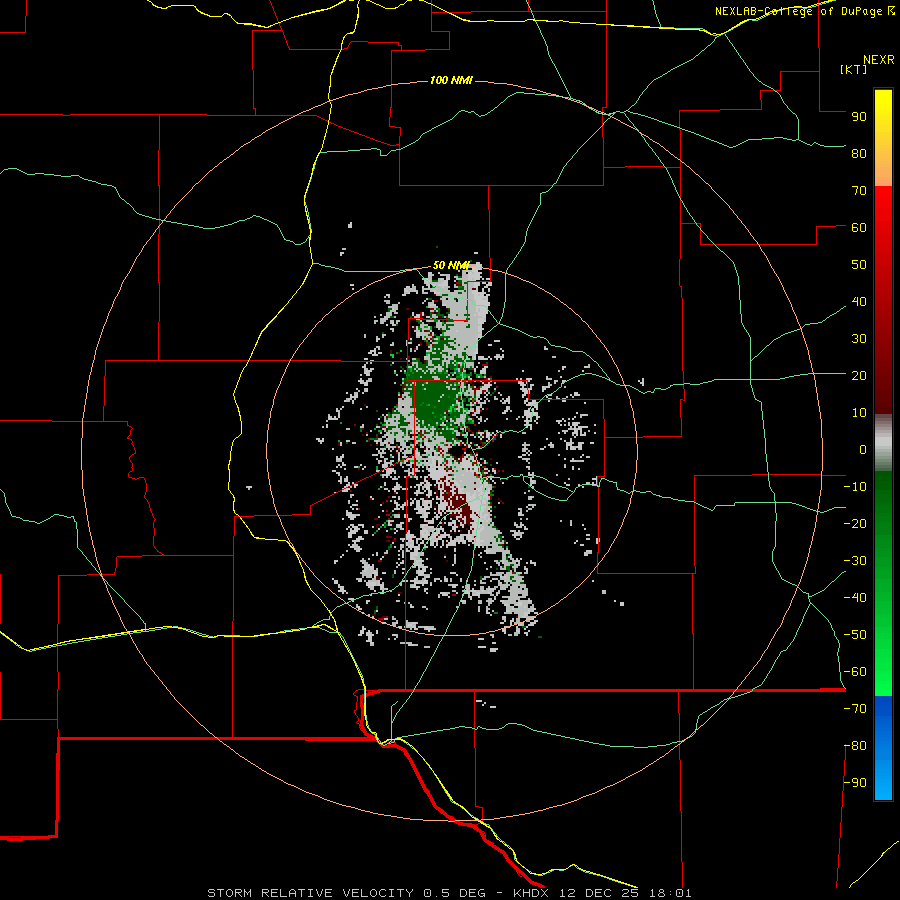The height and width of the screenshot is (900, 900).
Task: Click the positive 70 scale value
Action: pyautogui.click(x=859, y=191)
